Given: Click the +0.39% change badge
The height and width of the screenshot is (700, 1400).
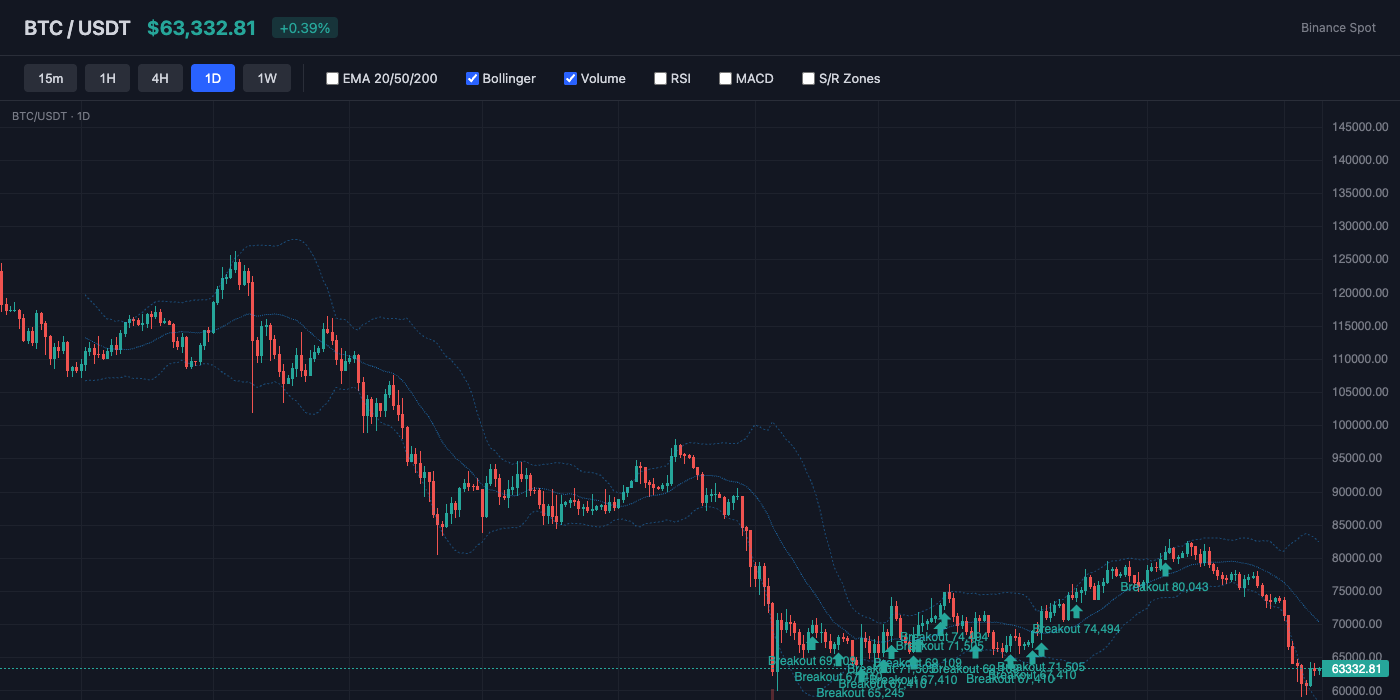Looking at the screenshot, I should pos(305,28).
